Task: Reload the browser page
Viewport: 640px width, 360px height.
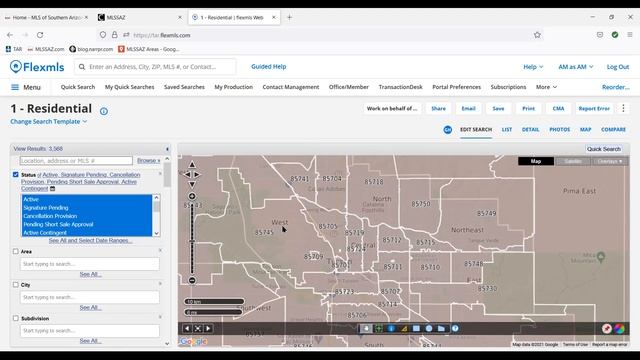Action: [x=40, y=35]
